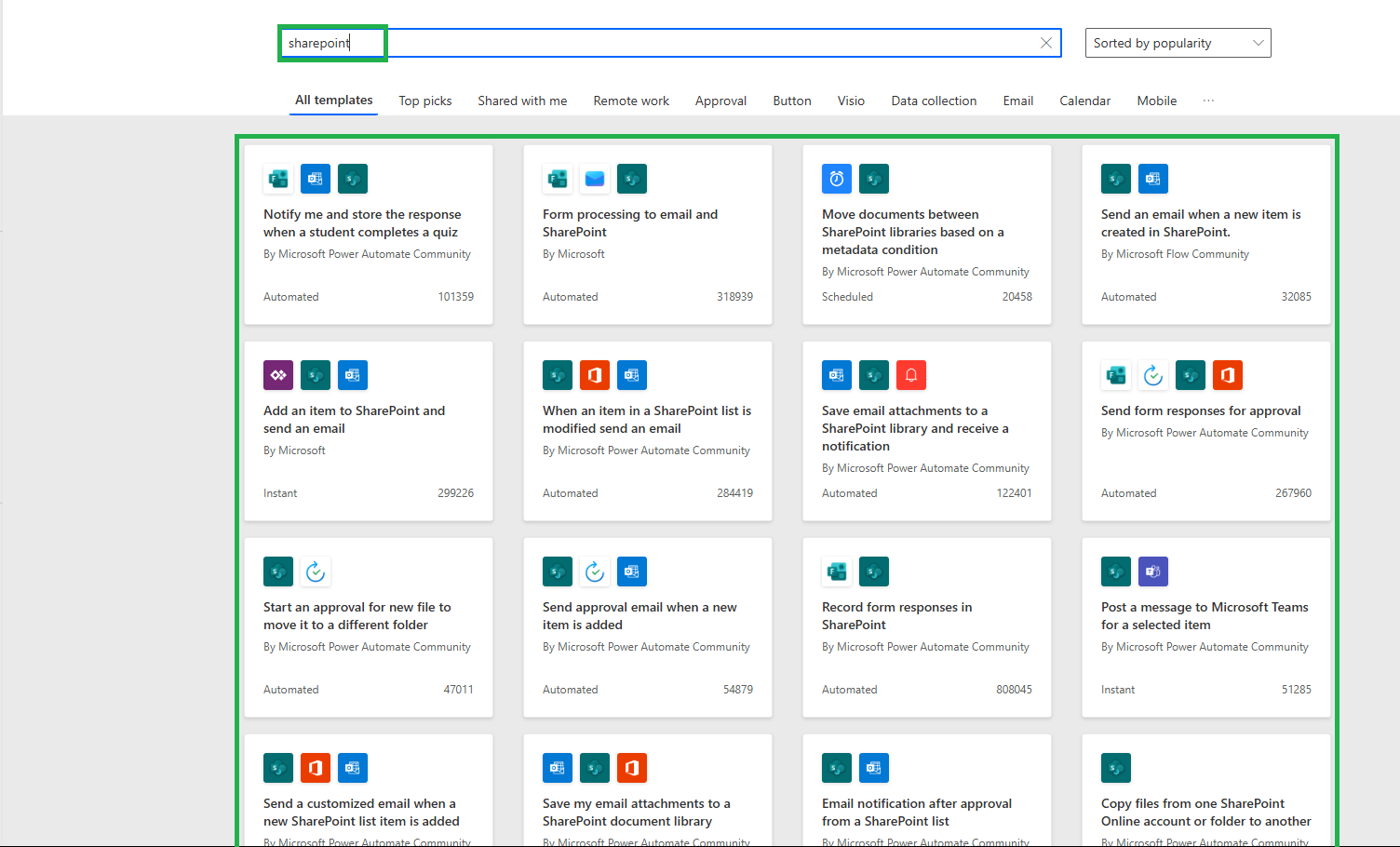Click the 808045 usage count on Record form responses card

pos(1014,690)
